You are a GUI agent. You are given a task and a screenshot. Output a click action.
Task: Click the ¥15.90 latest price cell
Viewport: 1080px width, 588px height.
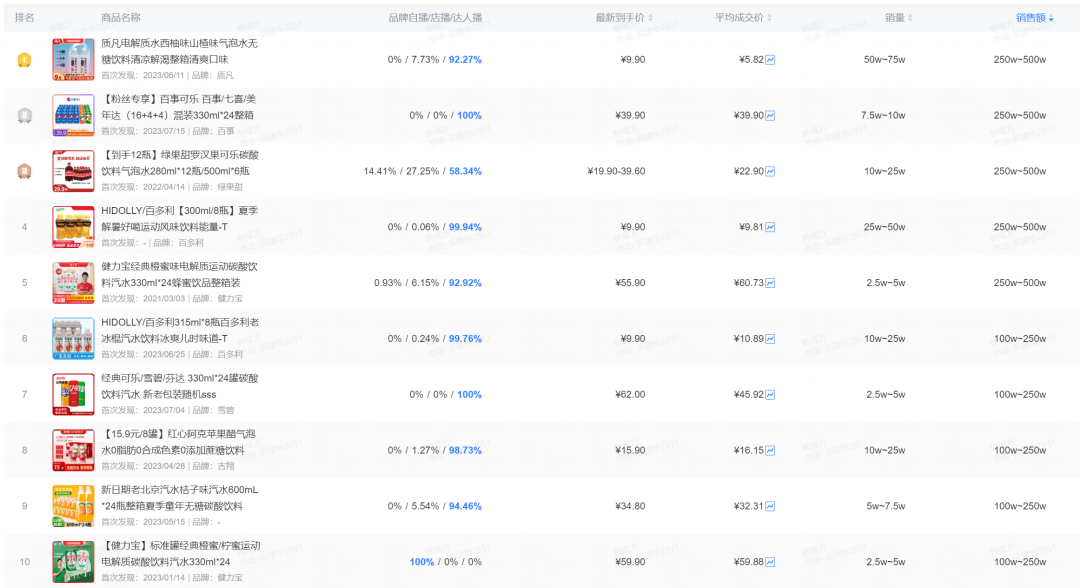pos(630,451)
